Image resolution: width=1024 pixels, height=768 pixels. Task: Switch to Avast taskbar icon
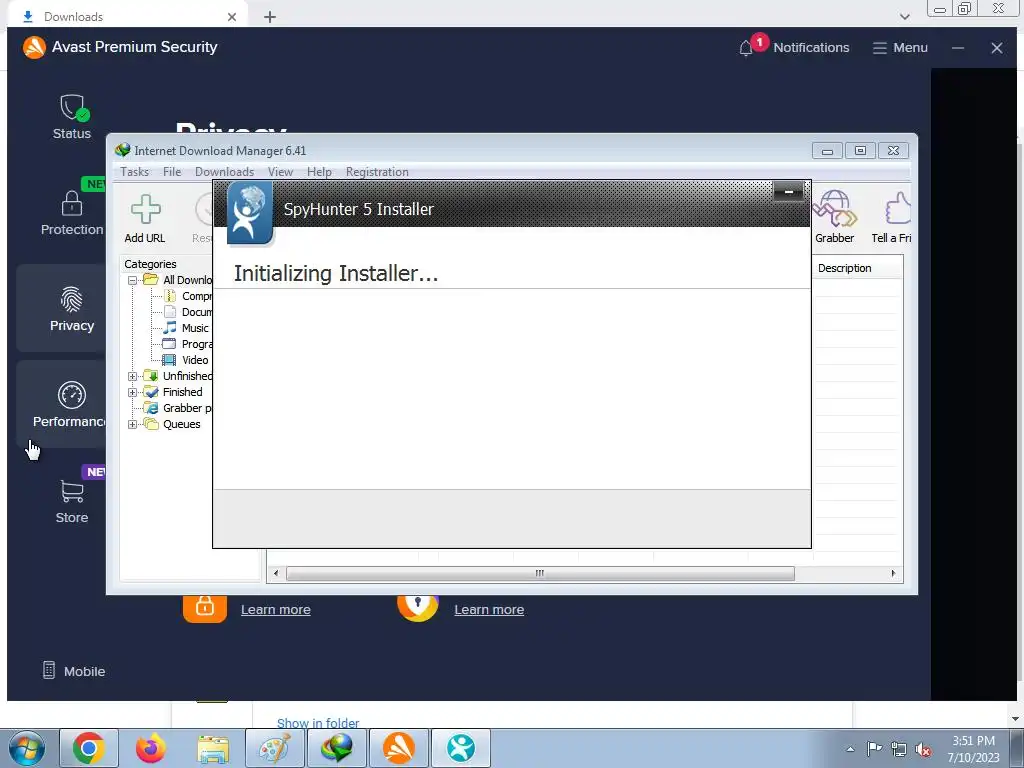coord(398,748)
